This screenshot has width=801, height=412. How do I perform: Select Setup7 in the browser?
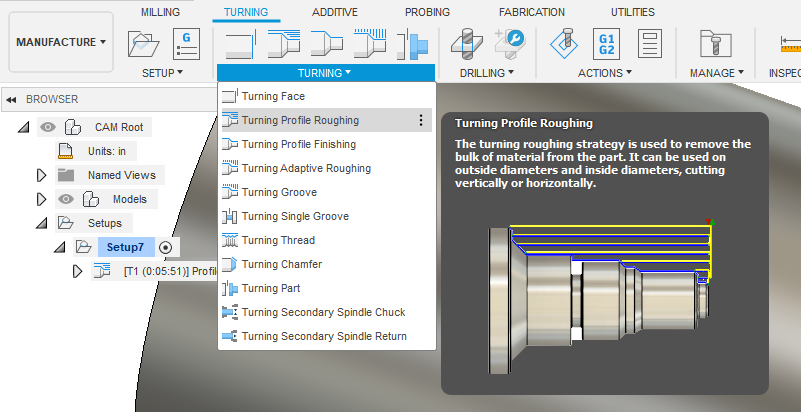tap(125, 247)
